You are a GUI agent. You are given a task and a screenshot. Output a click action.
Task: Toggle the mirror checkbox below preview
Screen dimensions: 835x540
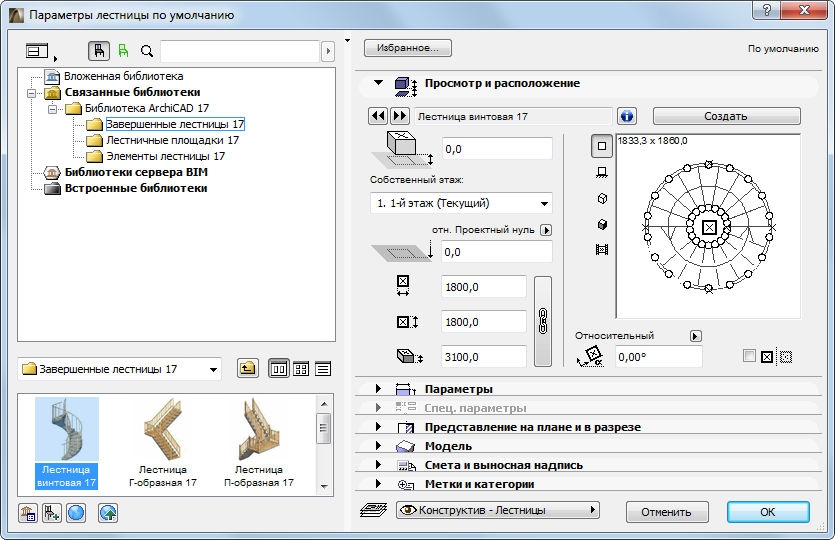[x=749, y=356]
